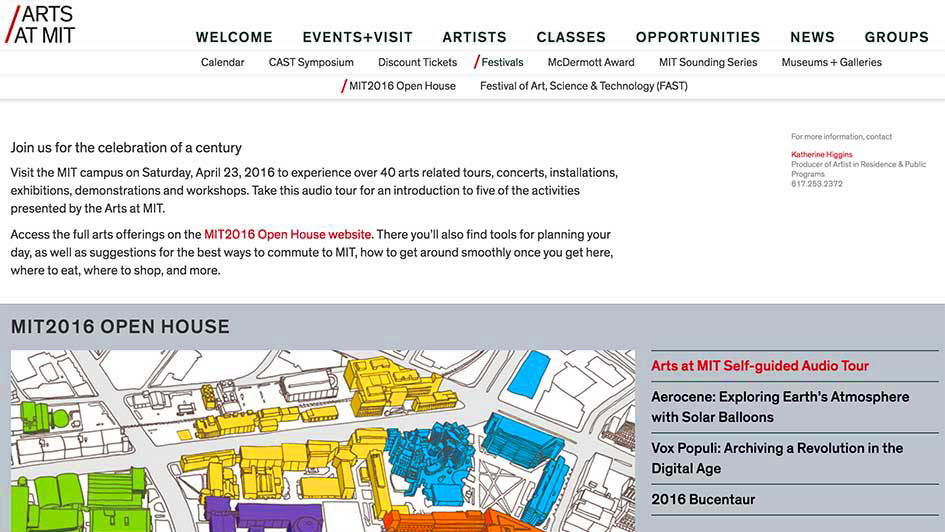Click the Arts at MIT logo
Image resolution: width=945 pixels, height=532 pixels.
[41, 24]
